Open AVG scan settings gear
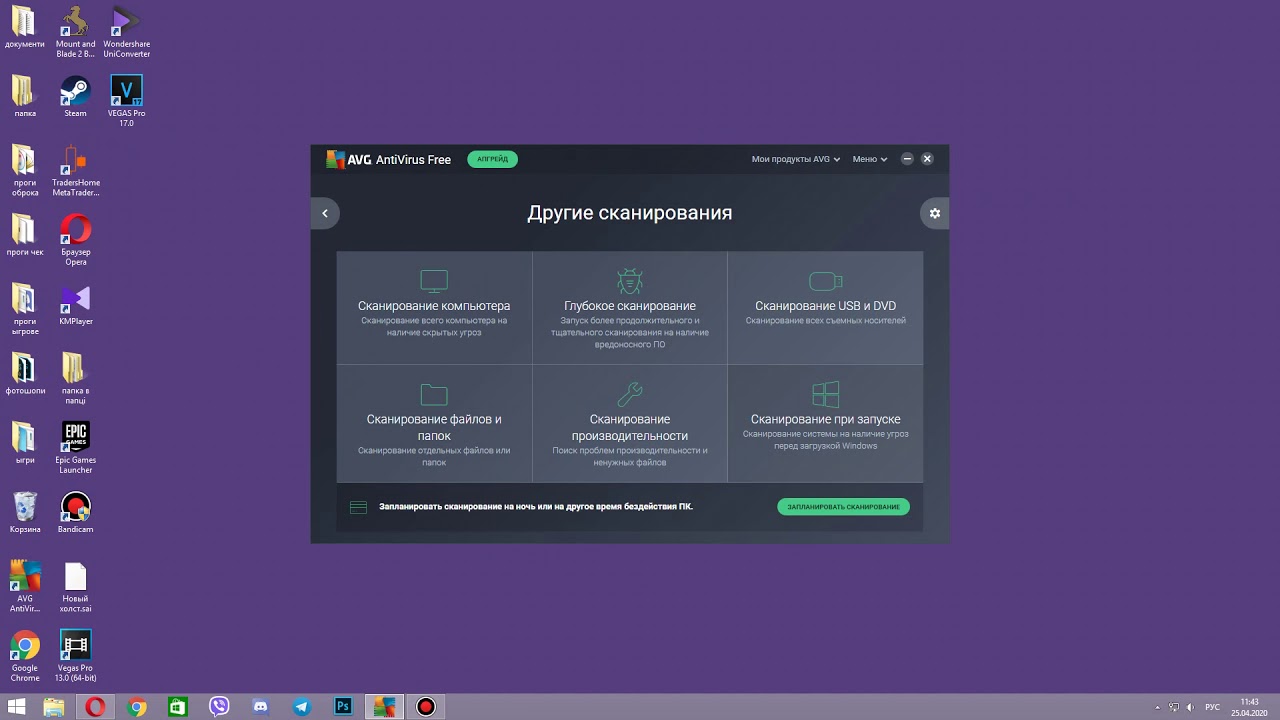The image size is (1280, 720). (935, 213)
